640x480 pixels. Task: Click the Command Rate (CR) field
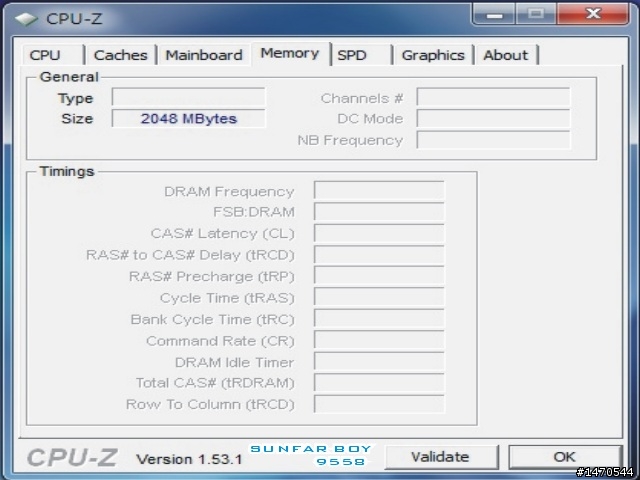[x=379, y=340]
